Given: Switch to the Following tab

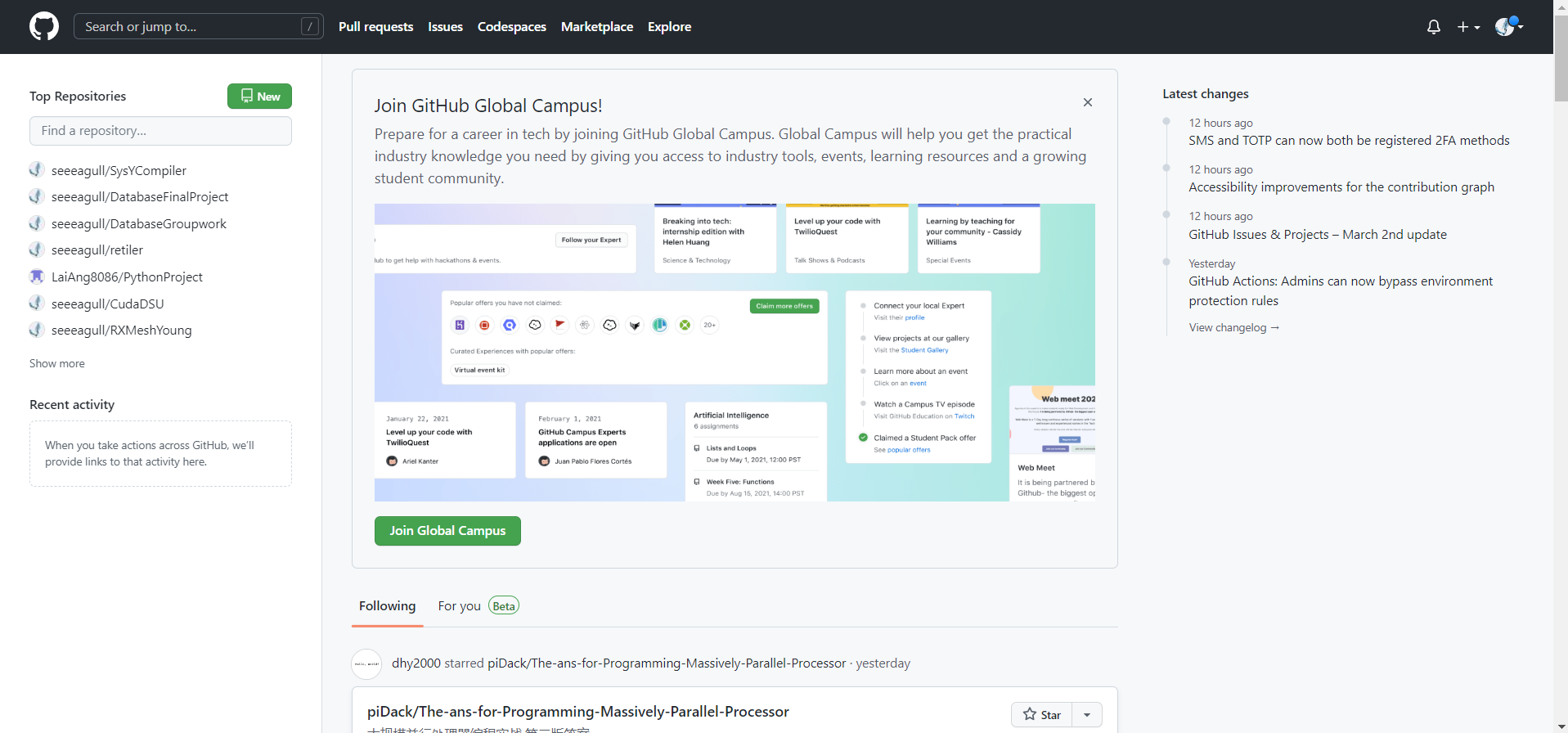Looking at the screenshot, I should click(387, 606).
